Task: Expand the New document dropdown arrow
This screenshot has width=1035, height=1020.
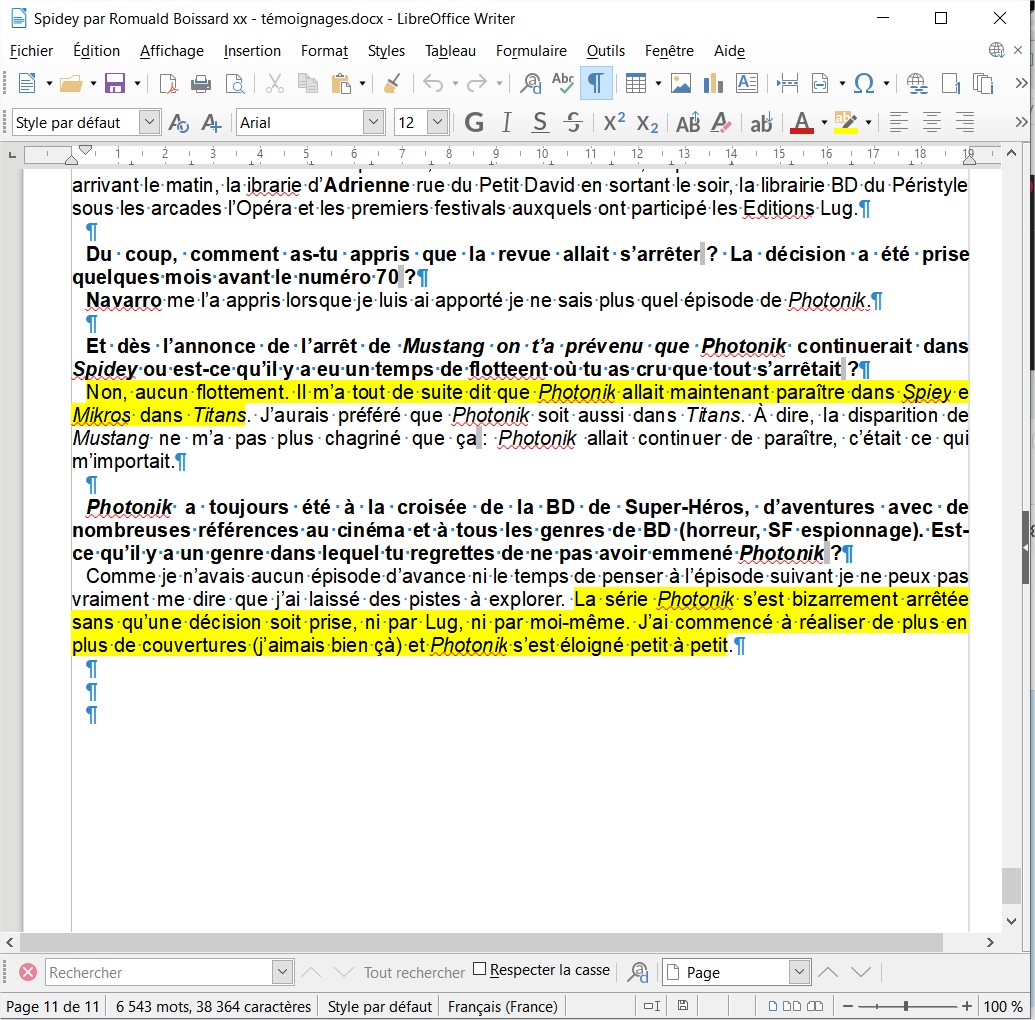Action: point(49,84)
